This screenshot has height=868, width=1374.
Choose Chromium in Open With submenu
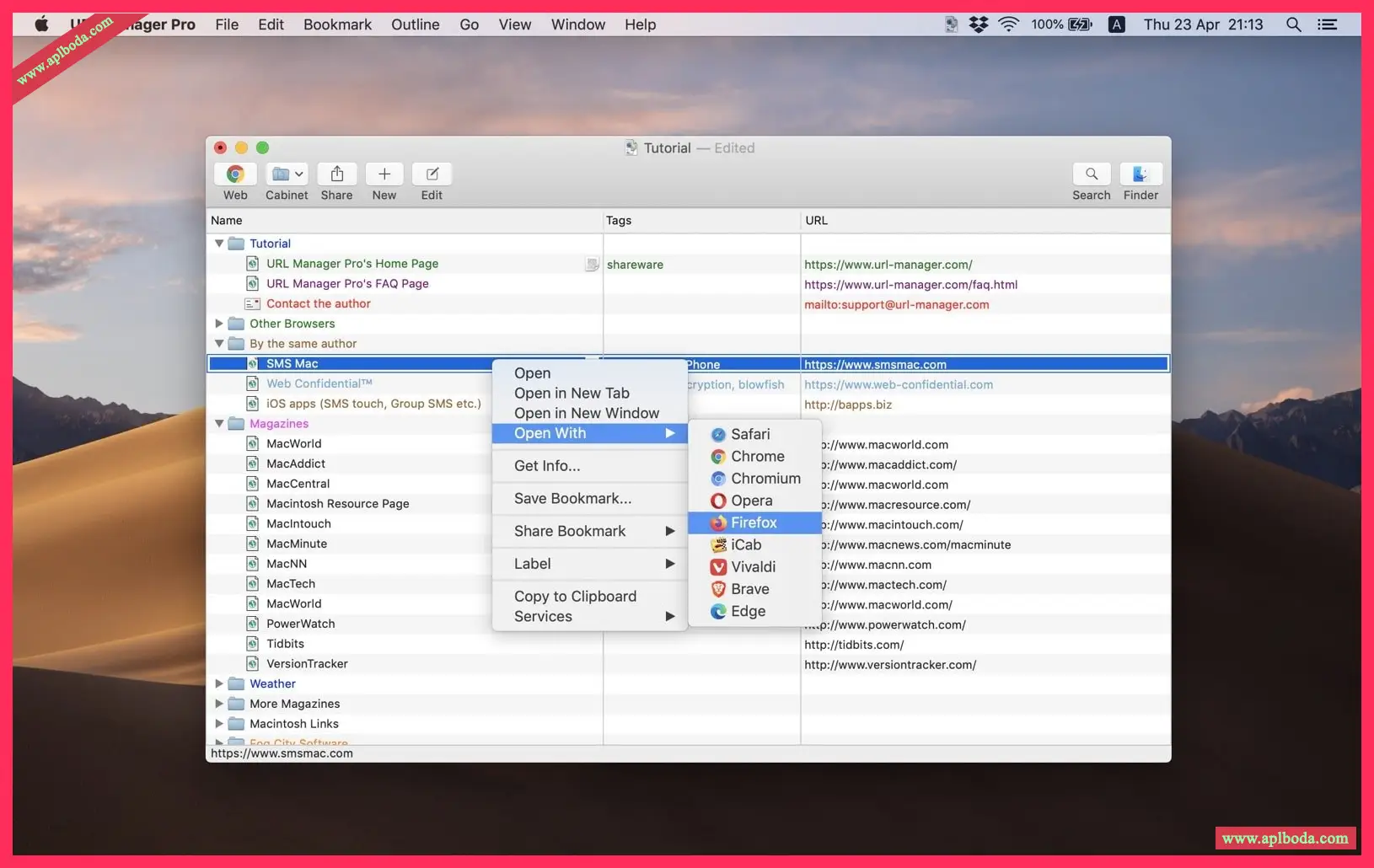[754, 478]
